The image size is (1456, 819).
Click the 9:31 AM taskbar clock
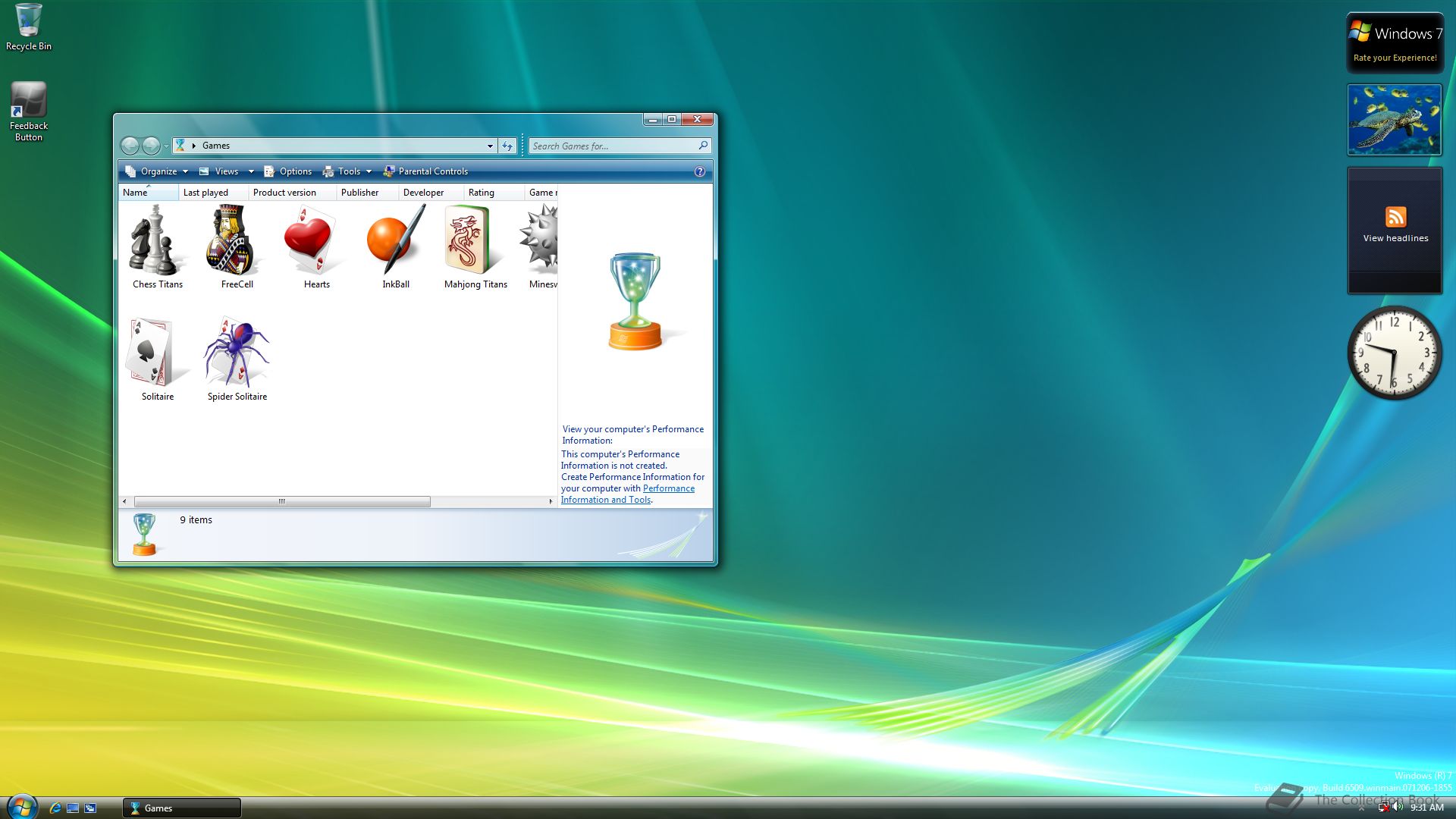[x=1426, y=808]
